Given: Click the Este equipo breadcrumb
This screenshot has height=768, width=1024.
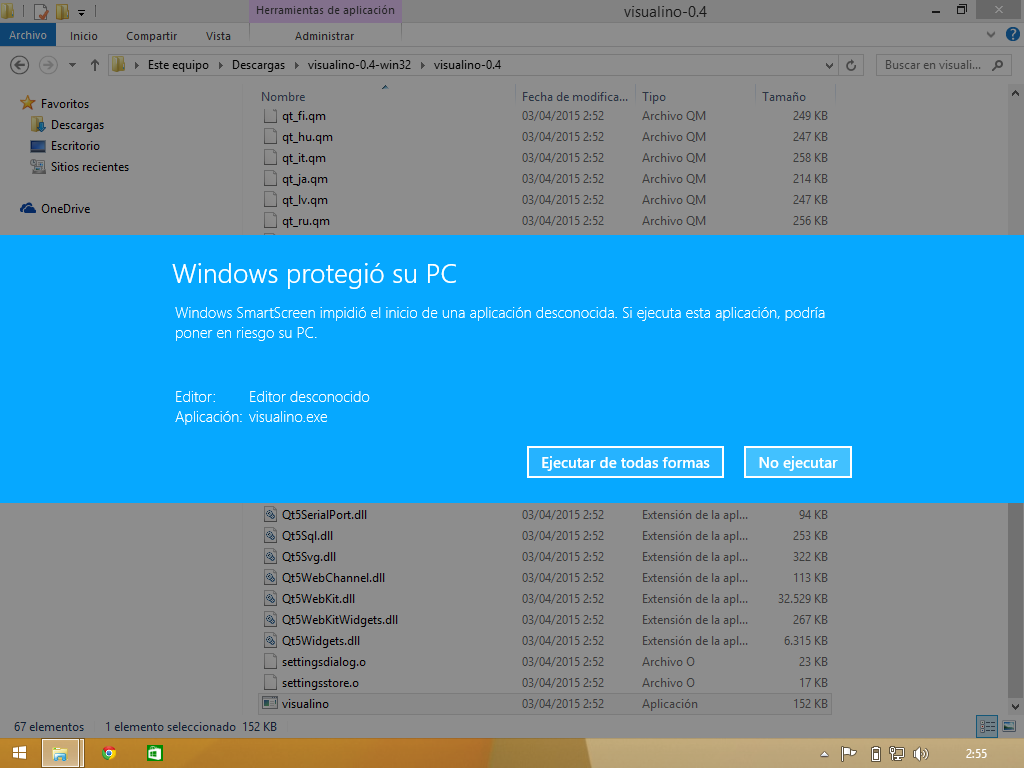Looking at the screenshot, I should (x=178, y=65).
